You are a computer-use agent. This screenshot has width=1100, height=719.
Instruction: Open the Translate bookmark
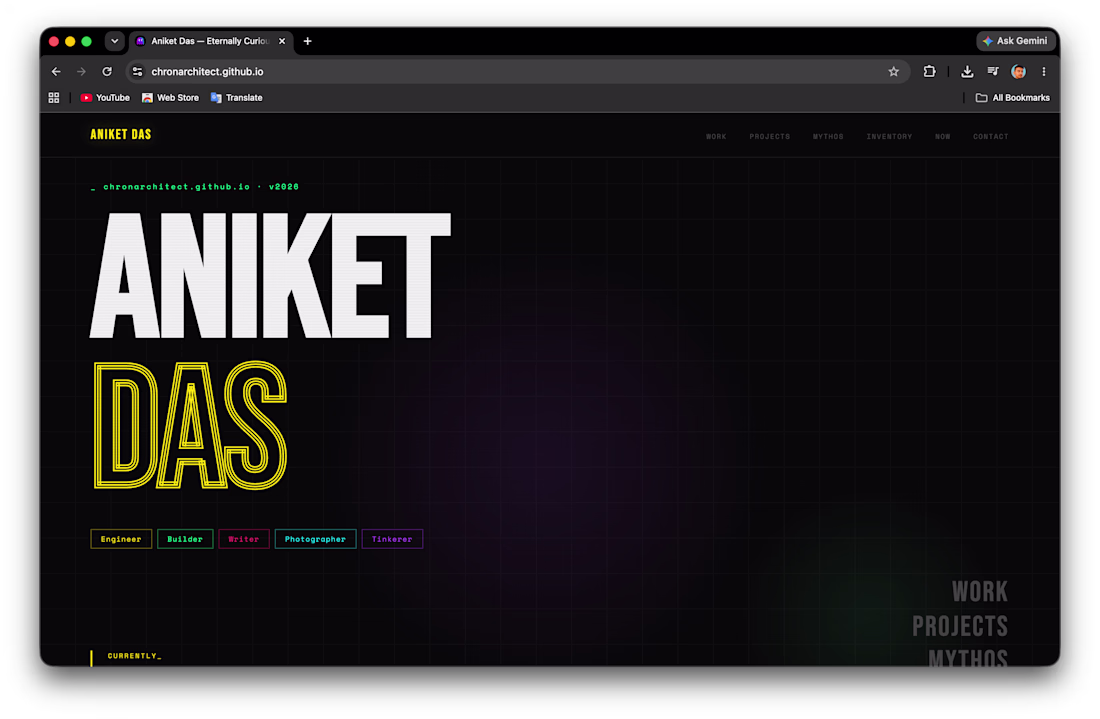[x=236, y=98]
